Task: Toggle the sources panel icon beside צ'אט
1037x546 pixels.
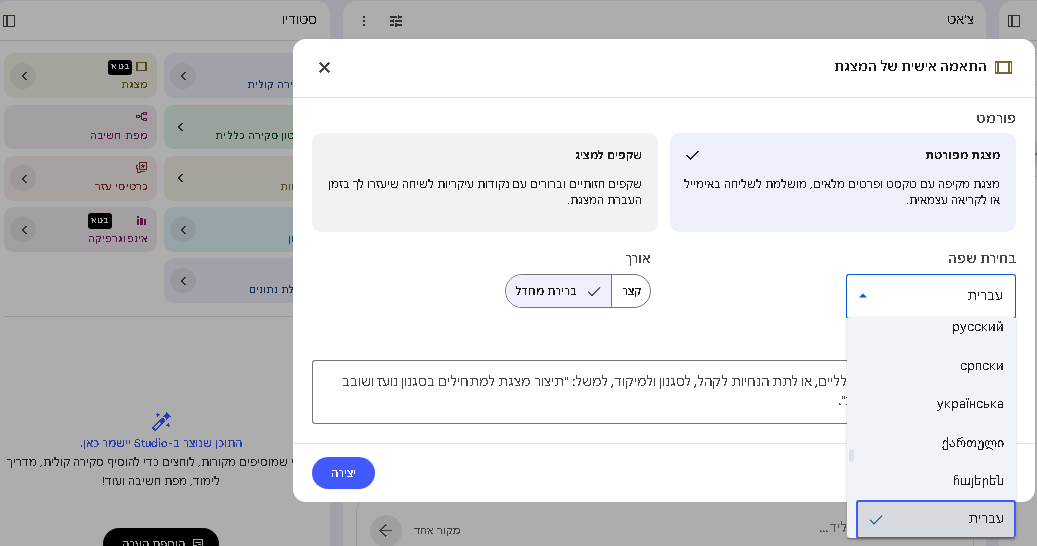Action: (1014, 21)
